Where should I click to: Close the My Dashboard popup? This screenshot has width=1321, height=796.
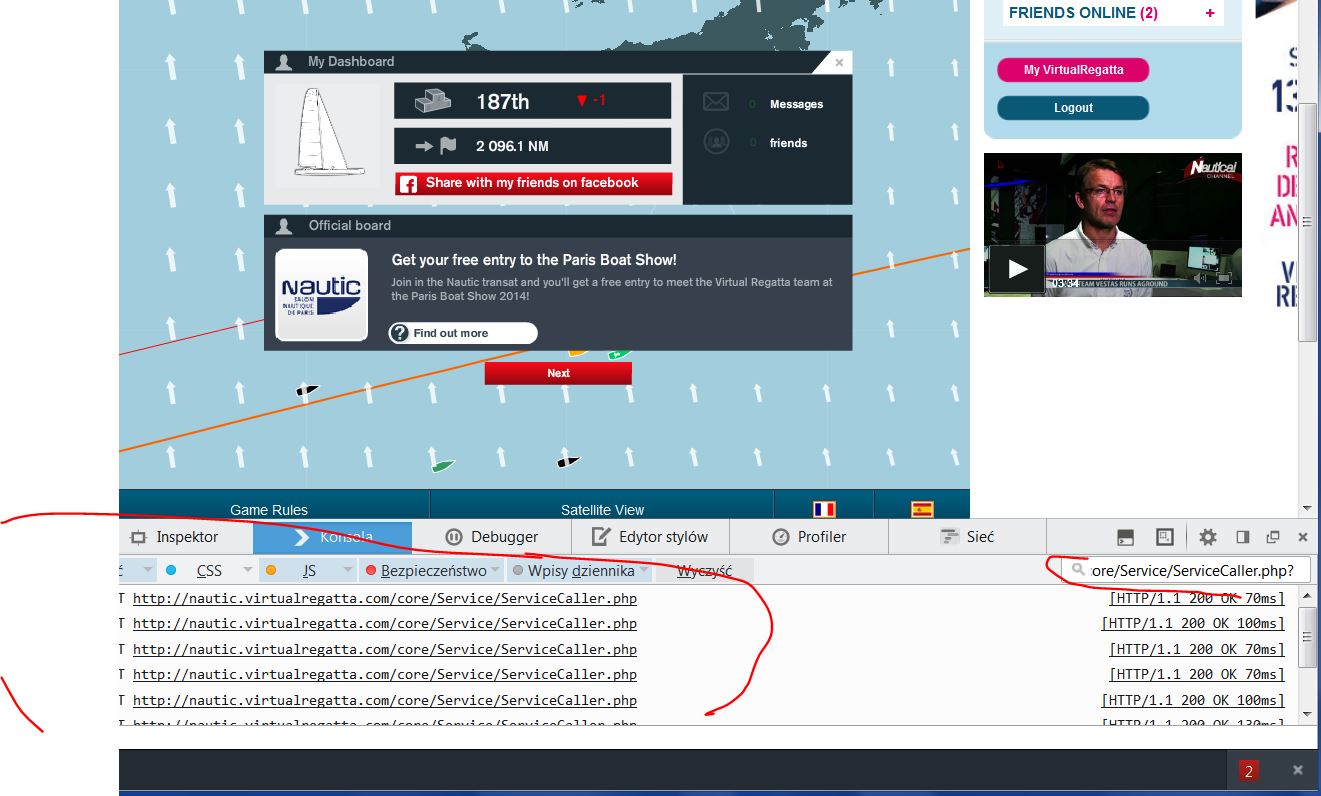point(838,63)
